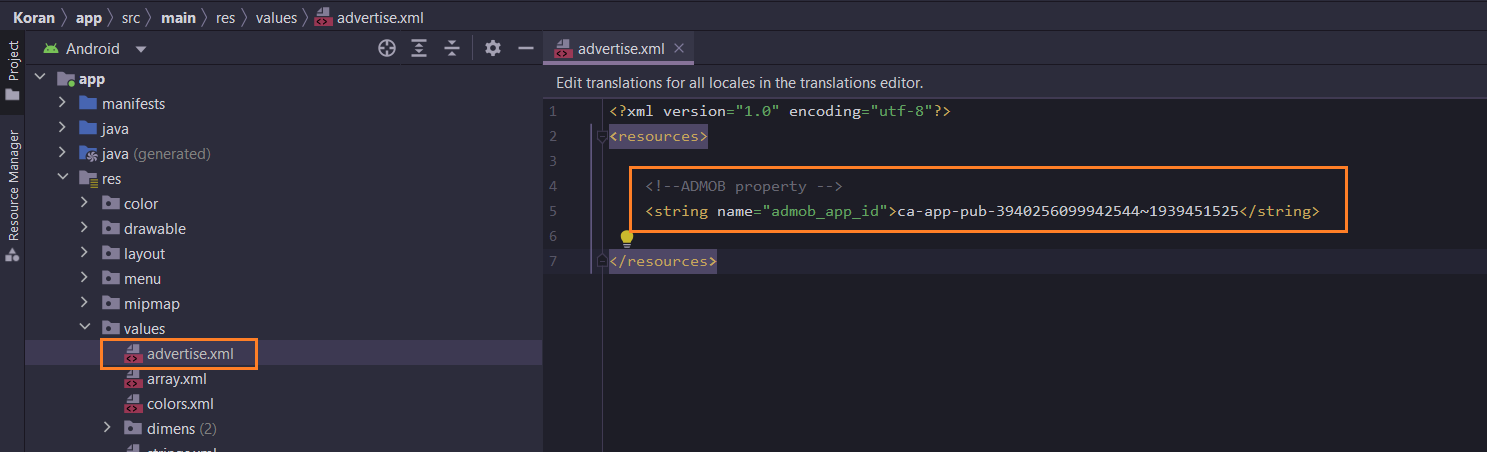Hide the Project panel with minus icon

tap(525, 48)
